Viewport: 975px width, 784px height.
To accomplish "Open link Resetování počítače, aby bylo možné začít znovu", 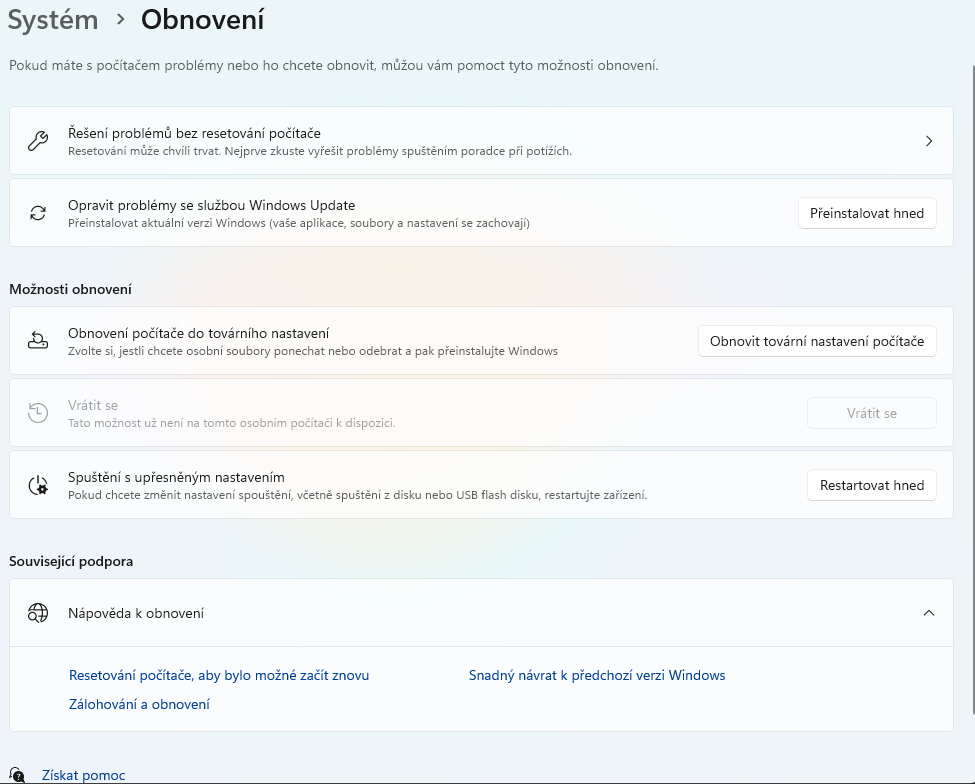I will coord(219,675).
